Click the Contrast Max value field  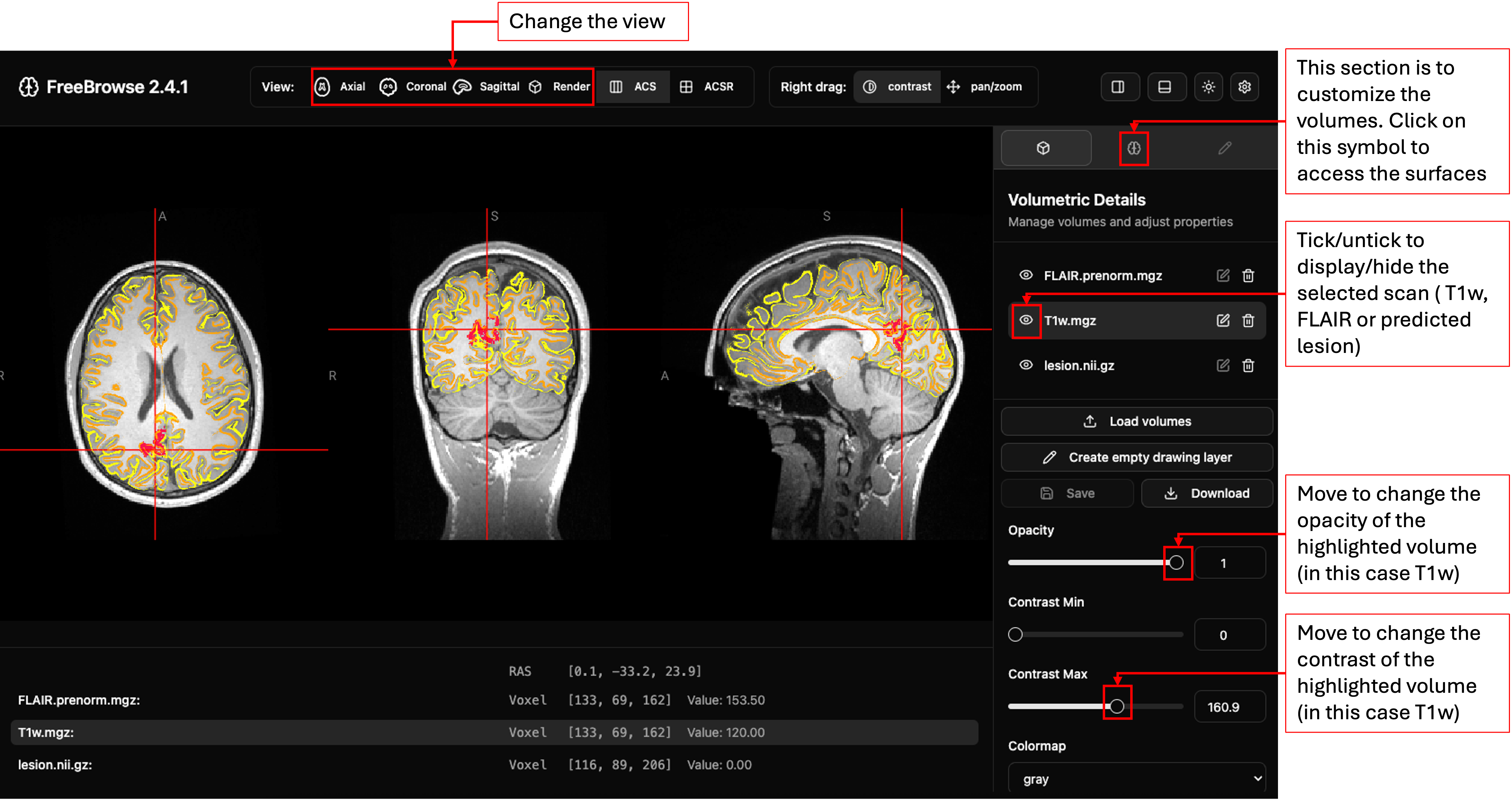1230,707
